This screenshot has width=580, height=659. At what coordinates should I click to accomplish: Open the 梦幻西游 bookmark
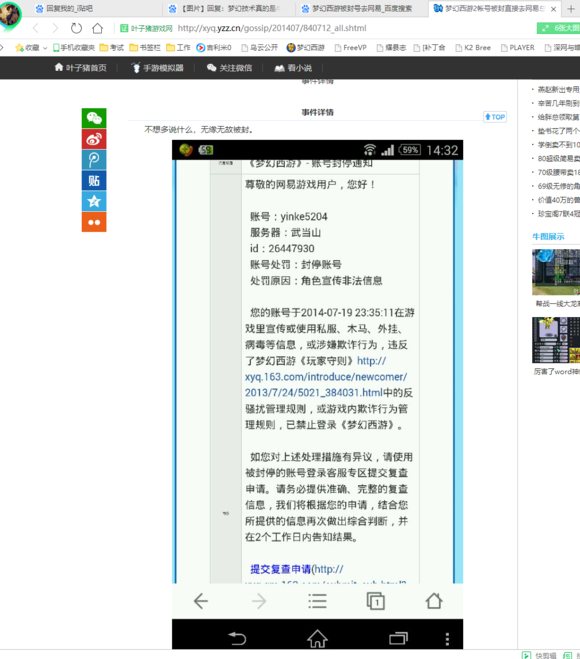click(306, 47)
